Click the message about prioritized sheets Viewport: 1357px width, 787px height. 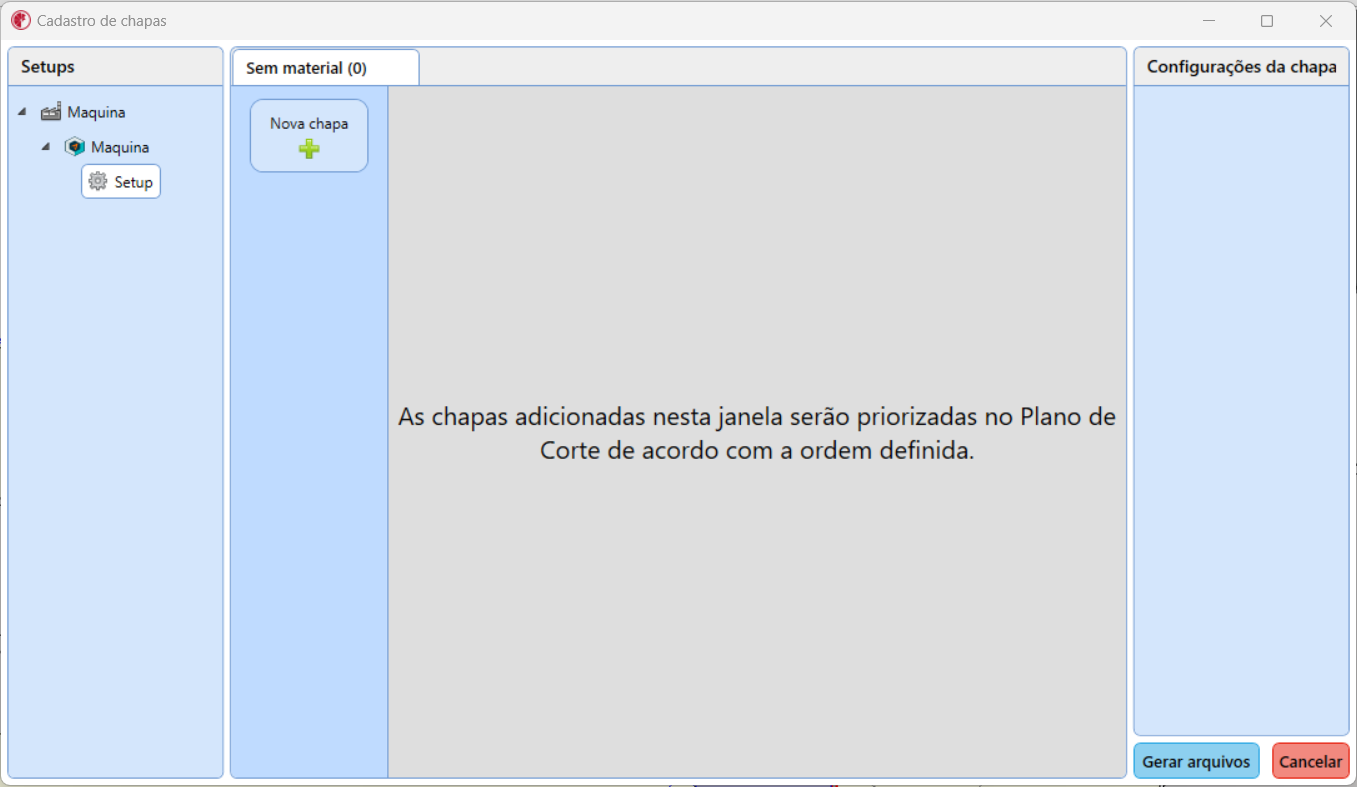pos(757,433)
